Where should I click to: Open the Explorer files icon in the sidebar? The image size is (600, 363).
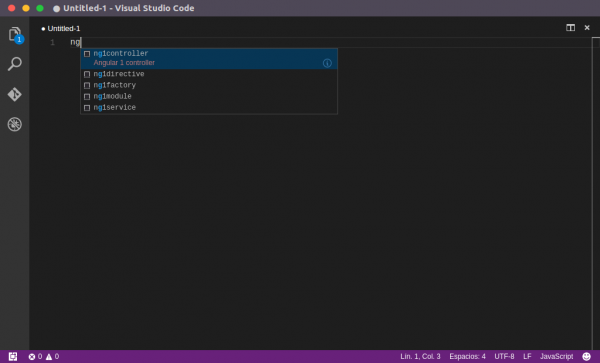coord(15,34)
